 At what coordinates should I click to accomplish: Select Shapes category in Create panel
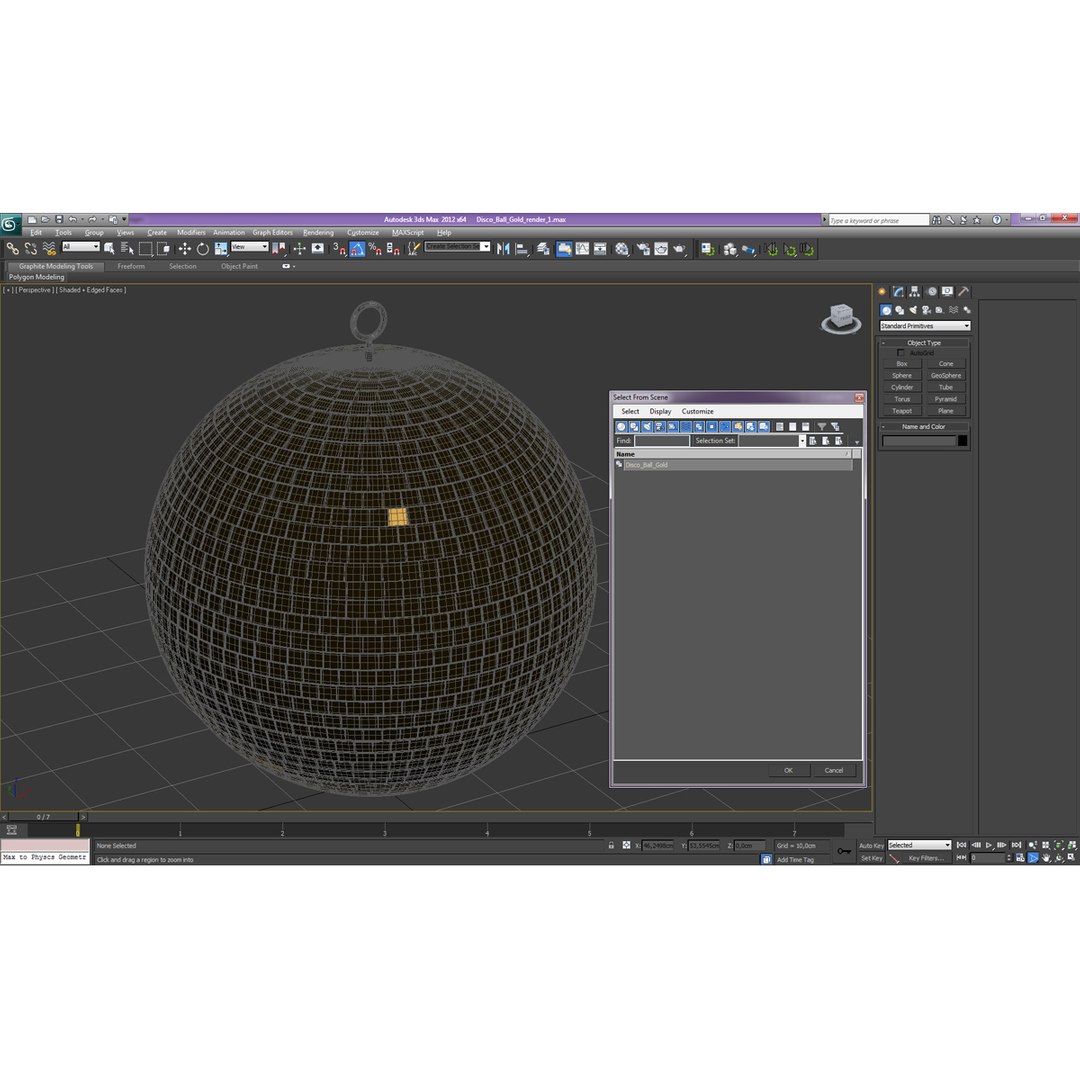(x=900, y=310)
